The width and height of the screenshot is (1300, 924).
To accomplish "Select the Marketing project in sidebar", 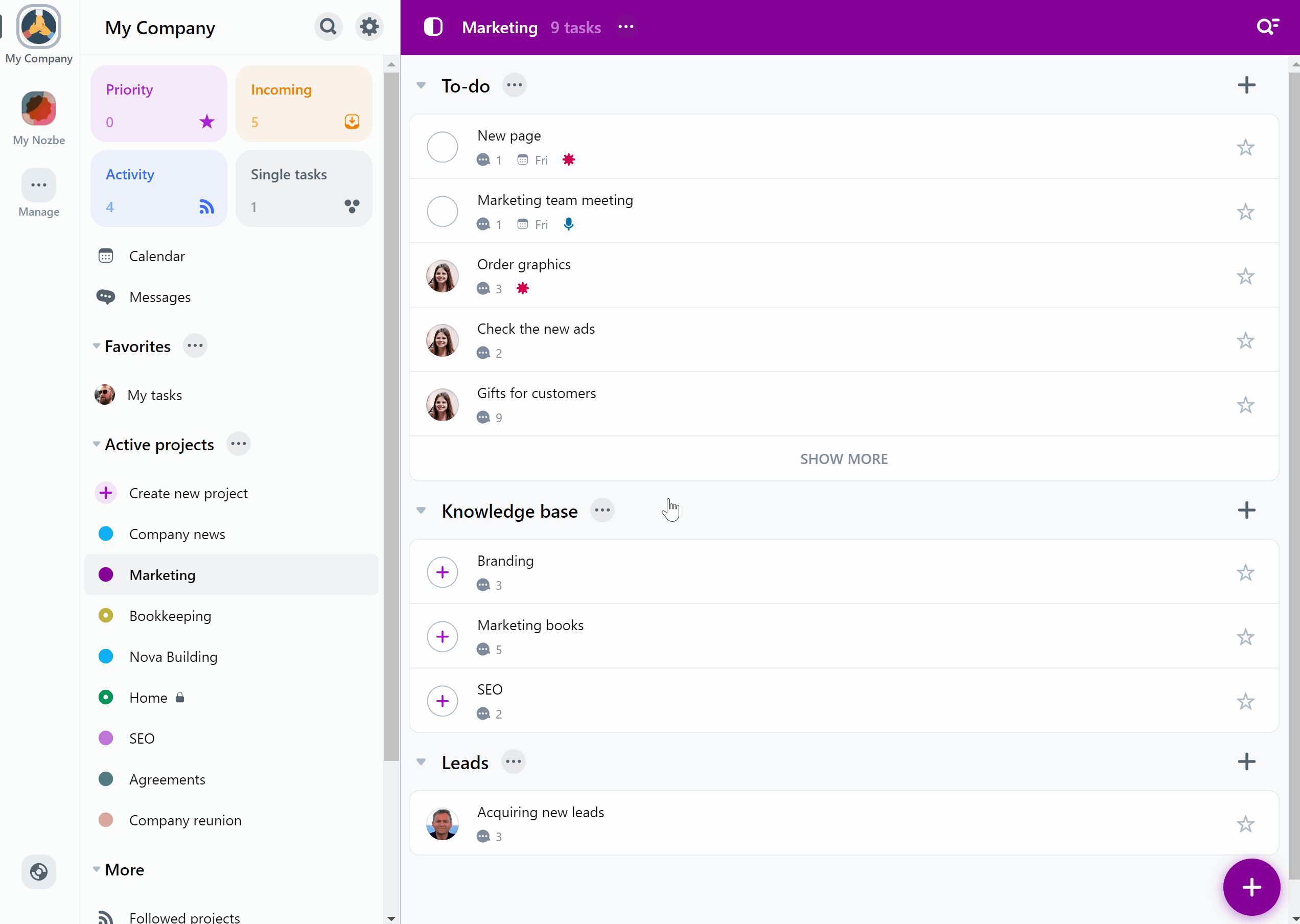I will coord(162,575).
